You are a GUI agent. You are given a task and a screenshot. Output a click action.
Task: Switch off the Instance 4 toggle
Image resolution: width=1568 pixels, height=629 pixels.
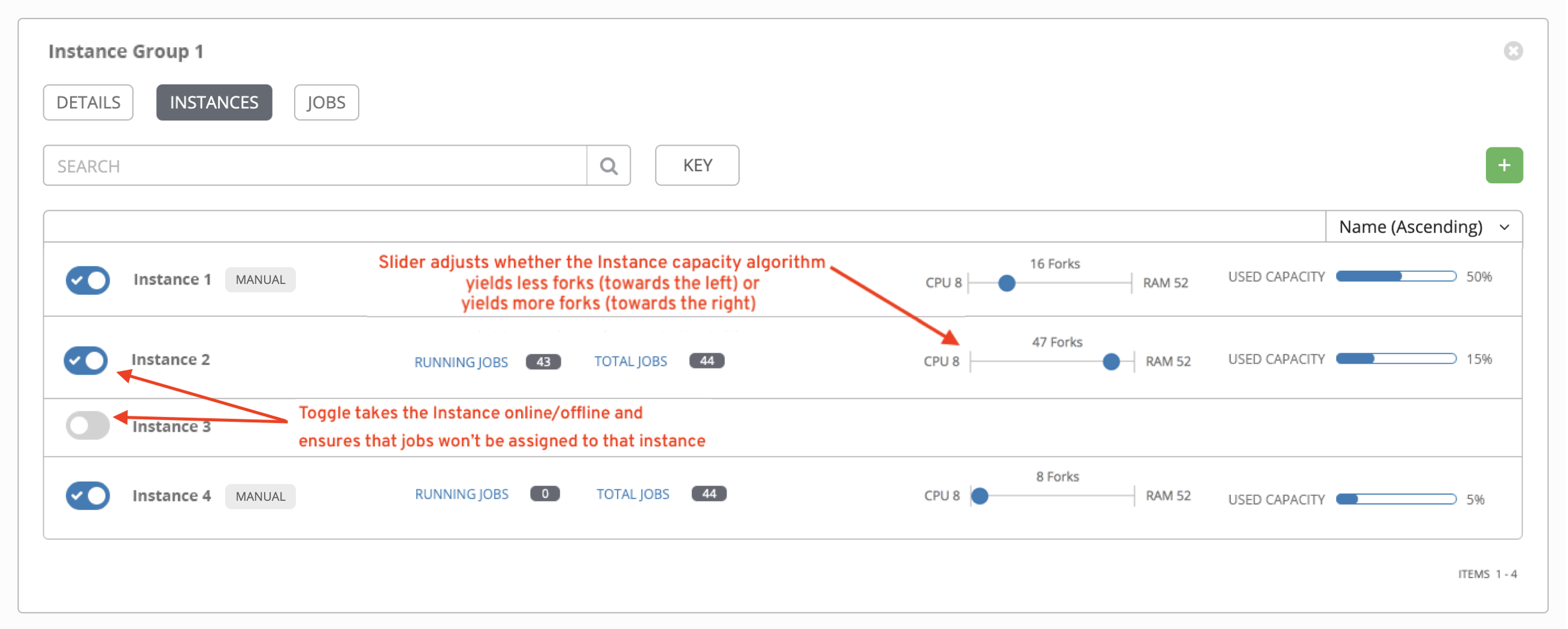[87, 495]
